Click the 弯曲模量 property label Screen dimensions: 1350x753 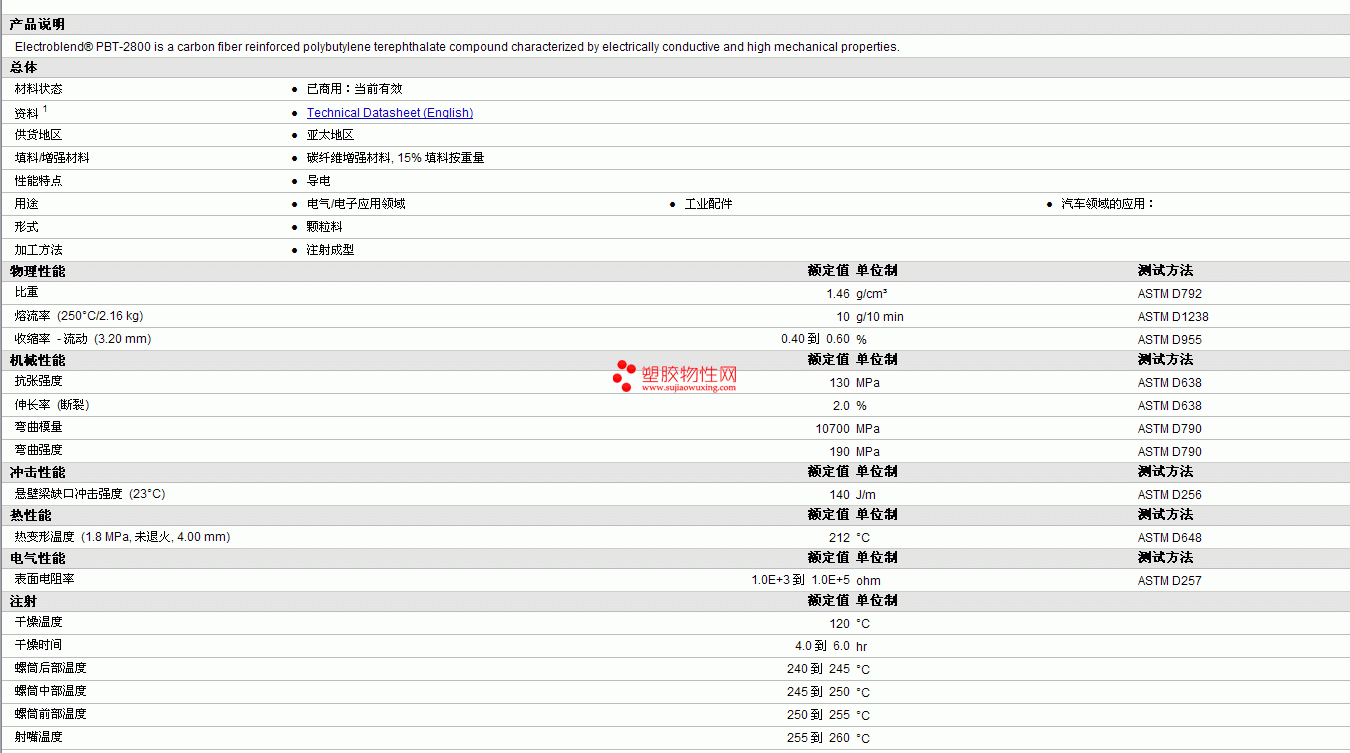coord(39,427)
